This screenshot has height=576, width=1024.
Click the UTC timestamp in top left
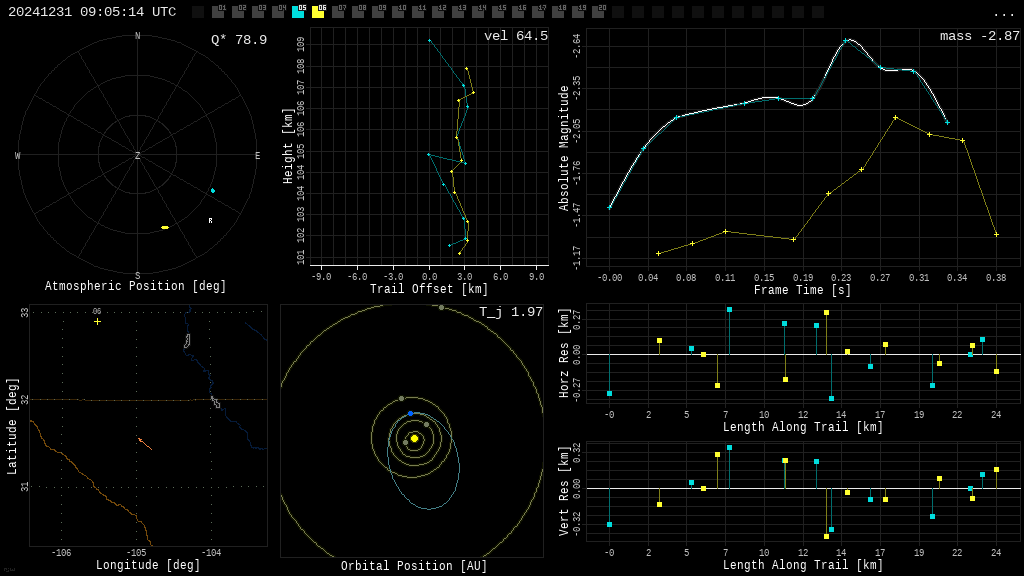(92, 12)
